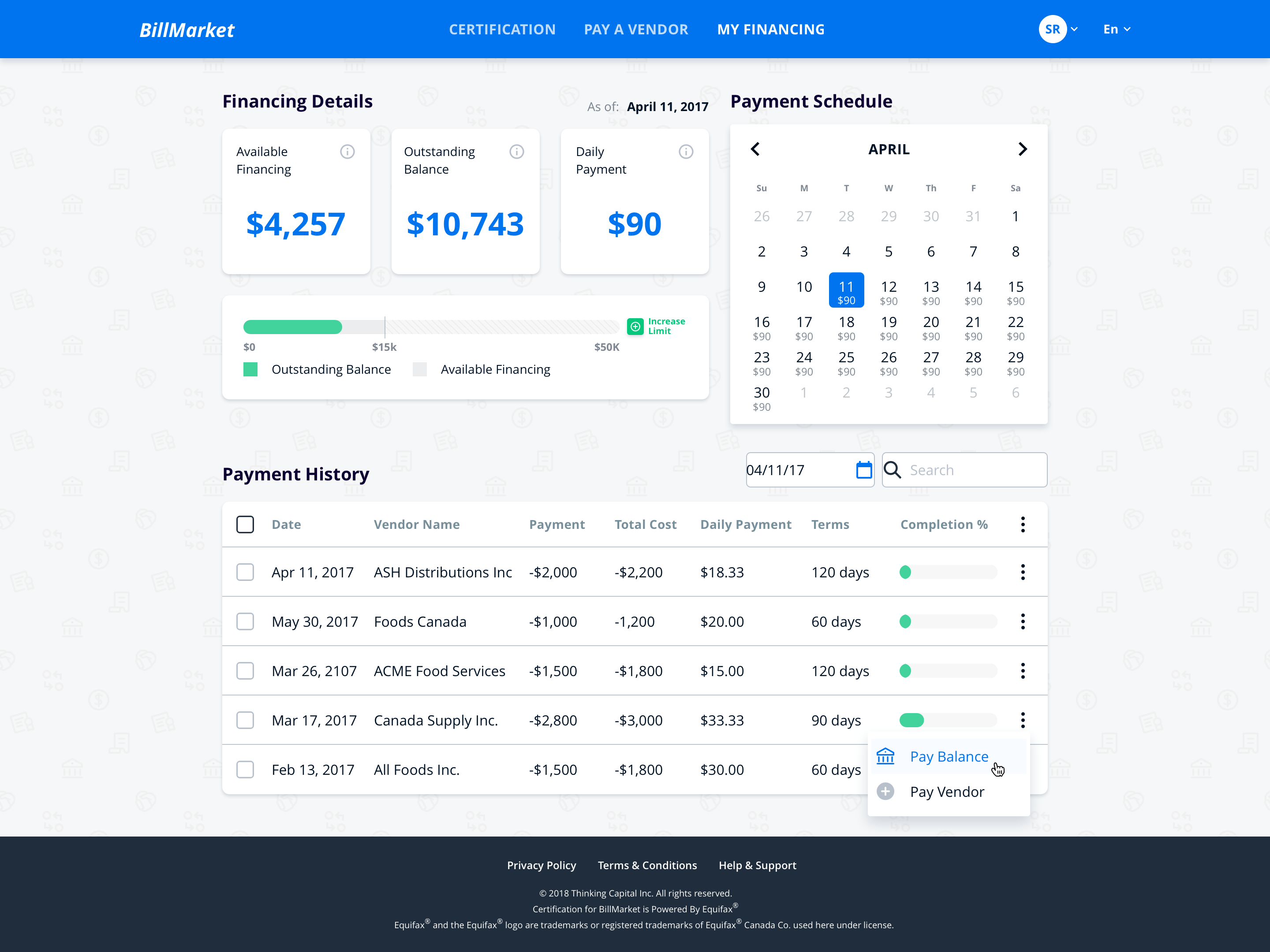Screen dimensions: 1270x952
Task: Open Canada Supply Inc. row action menu
Action: 1023,720
